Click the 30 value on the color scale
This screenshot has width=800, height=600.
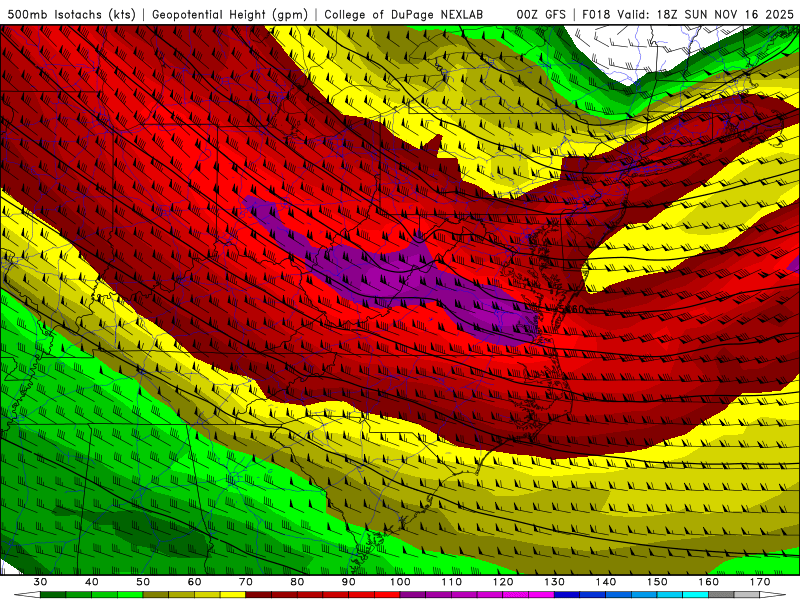point(40,582)
